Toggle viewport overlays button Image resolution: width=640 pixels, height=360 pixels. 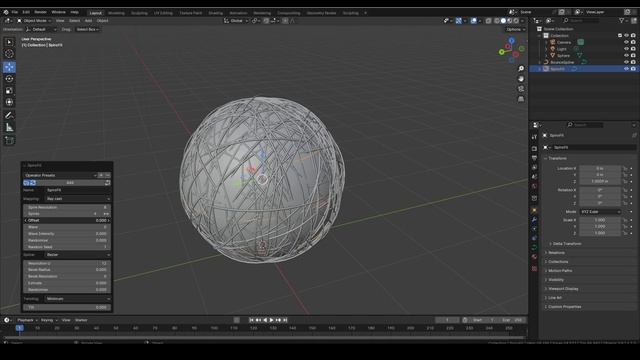[473, 21]
